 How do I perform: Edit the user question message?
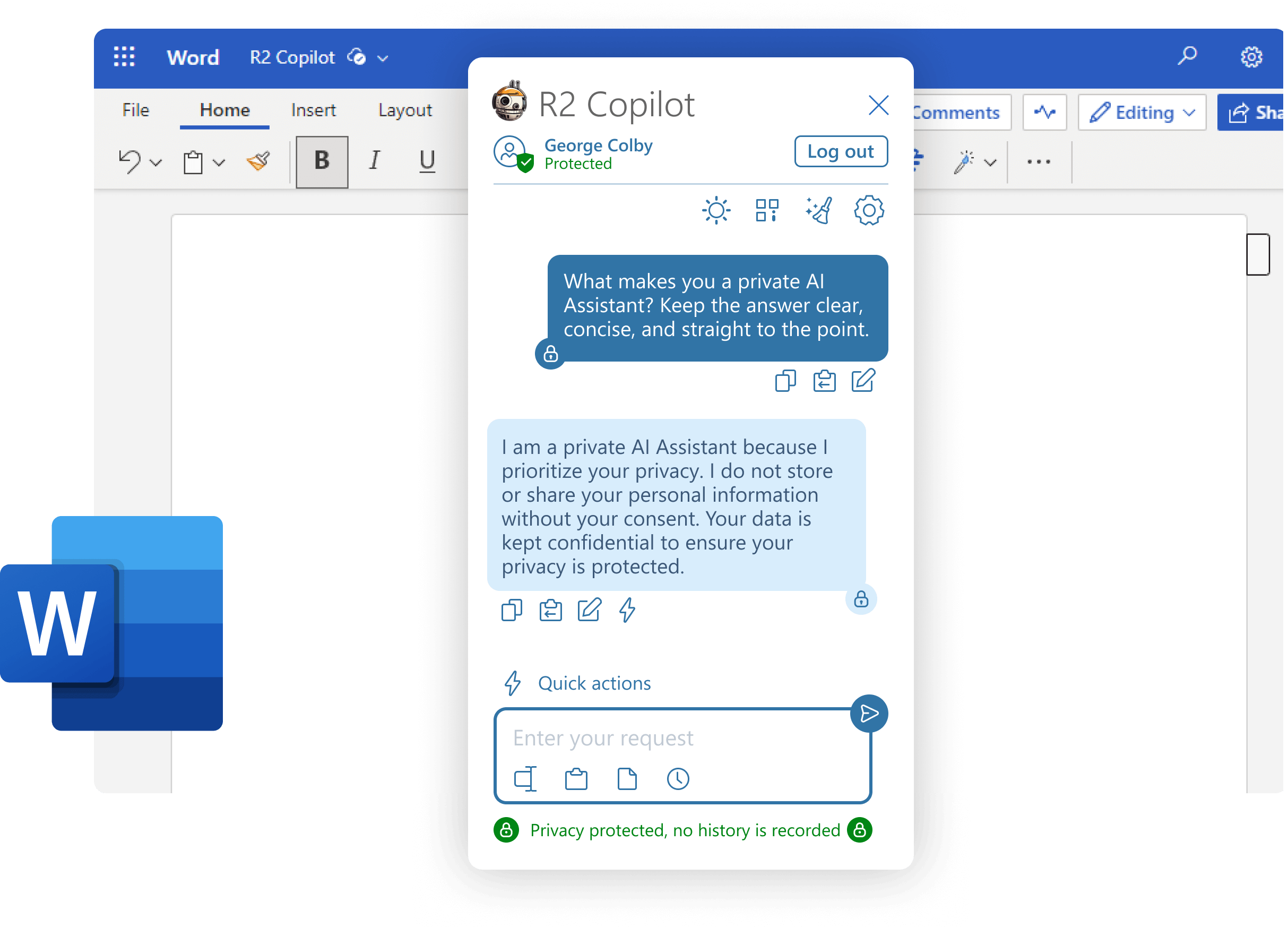863,381
